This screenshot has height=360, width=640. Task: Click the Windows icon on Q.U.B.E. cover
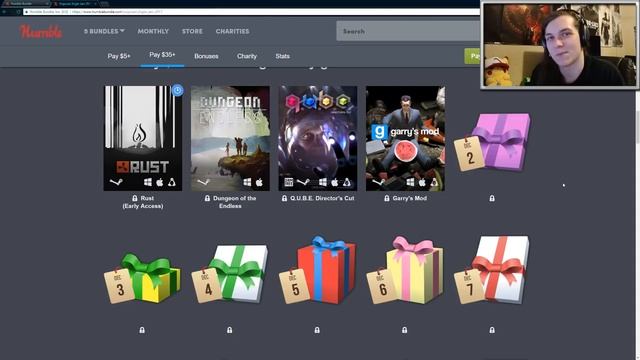tap(322, 182)
